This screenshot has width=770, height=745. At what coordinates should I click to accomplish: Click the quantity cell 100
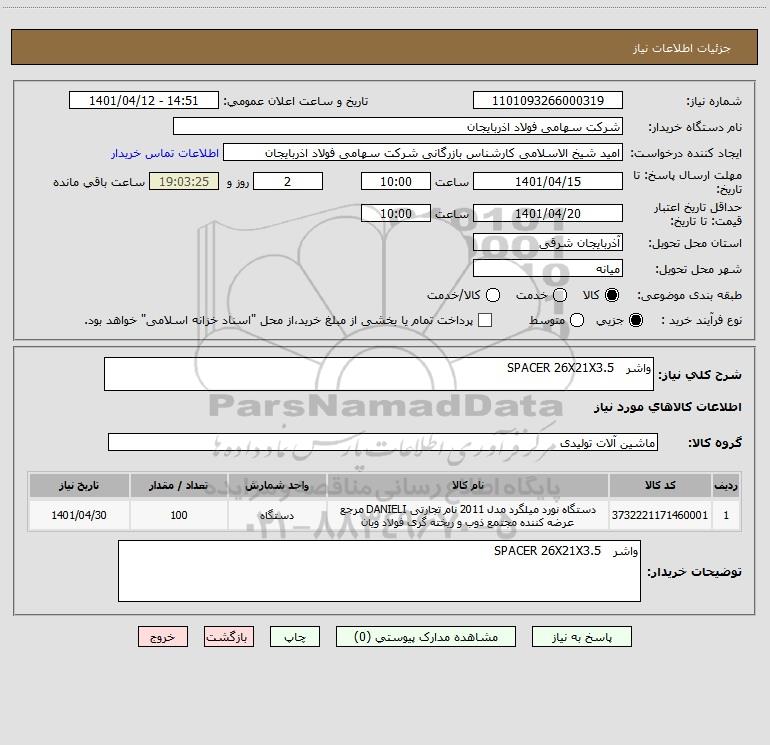pos(179,515)
